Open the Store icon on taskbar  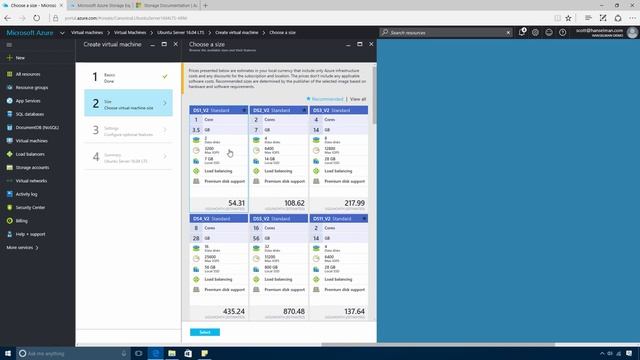(x=188, y=353)
